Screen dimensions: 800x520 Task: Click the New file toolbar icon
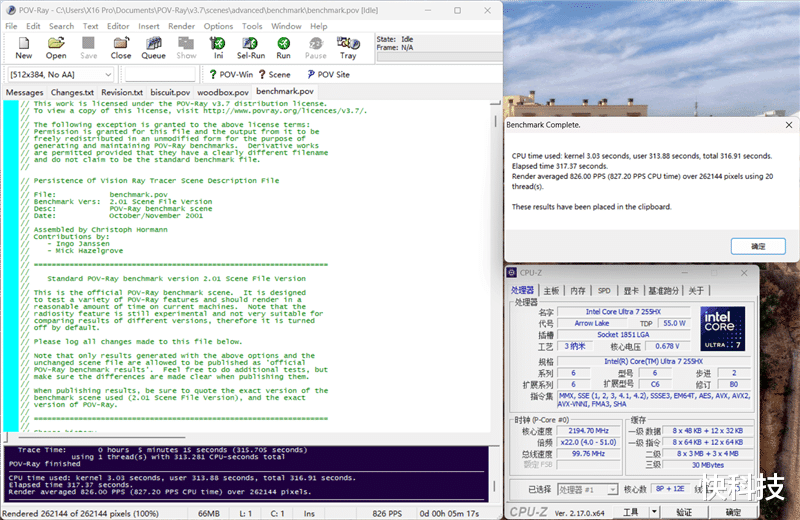click(23, 48)
